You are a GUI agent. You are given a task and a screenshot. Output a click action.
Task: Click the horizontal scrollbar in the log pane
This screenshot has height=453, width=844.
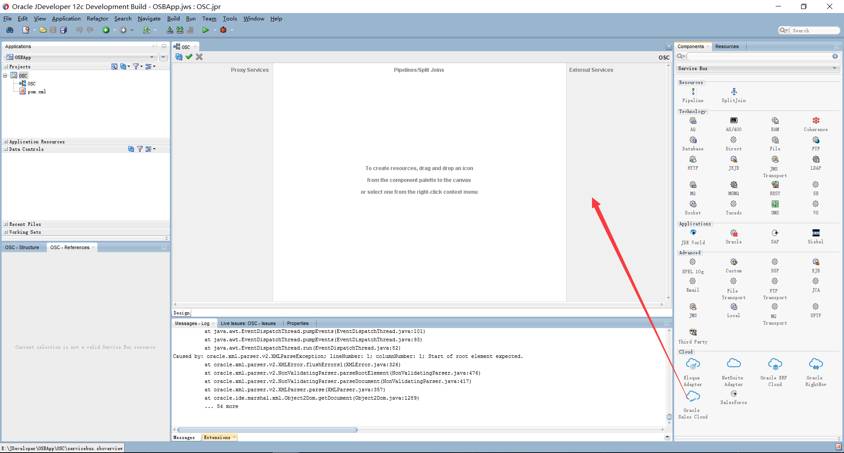pyautogui.click(x=267, y=429)
